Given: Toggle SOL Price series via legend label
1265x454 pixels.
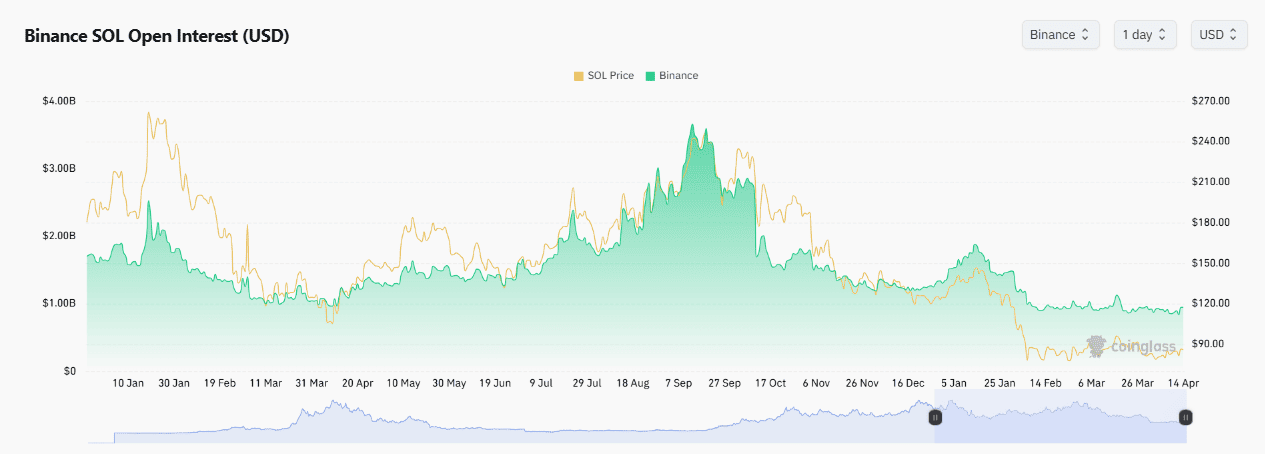Looking at the screenshot, I should pos(610,76).
